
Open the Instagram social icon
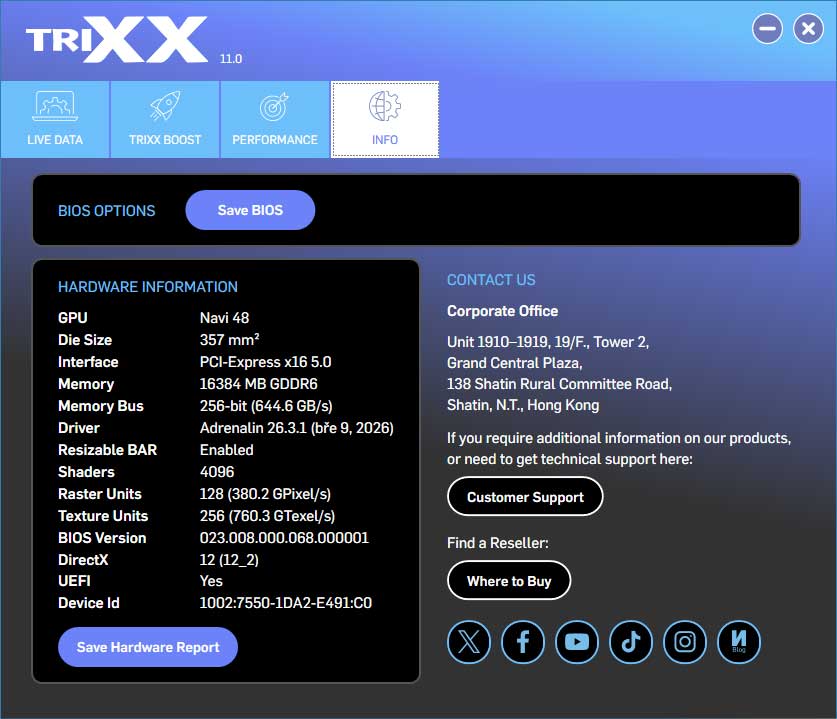[685, 642]
